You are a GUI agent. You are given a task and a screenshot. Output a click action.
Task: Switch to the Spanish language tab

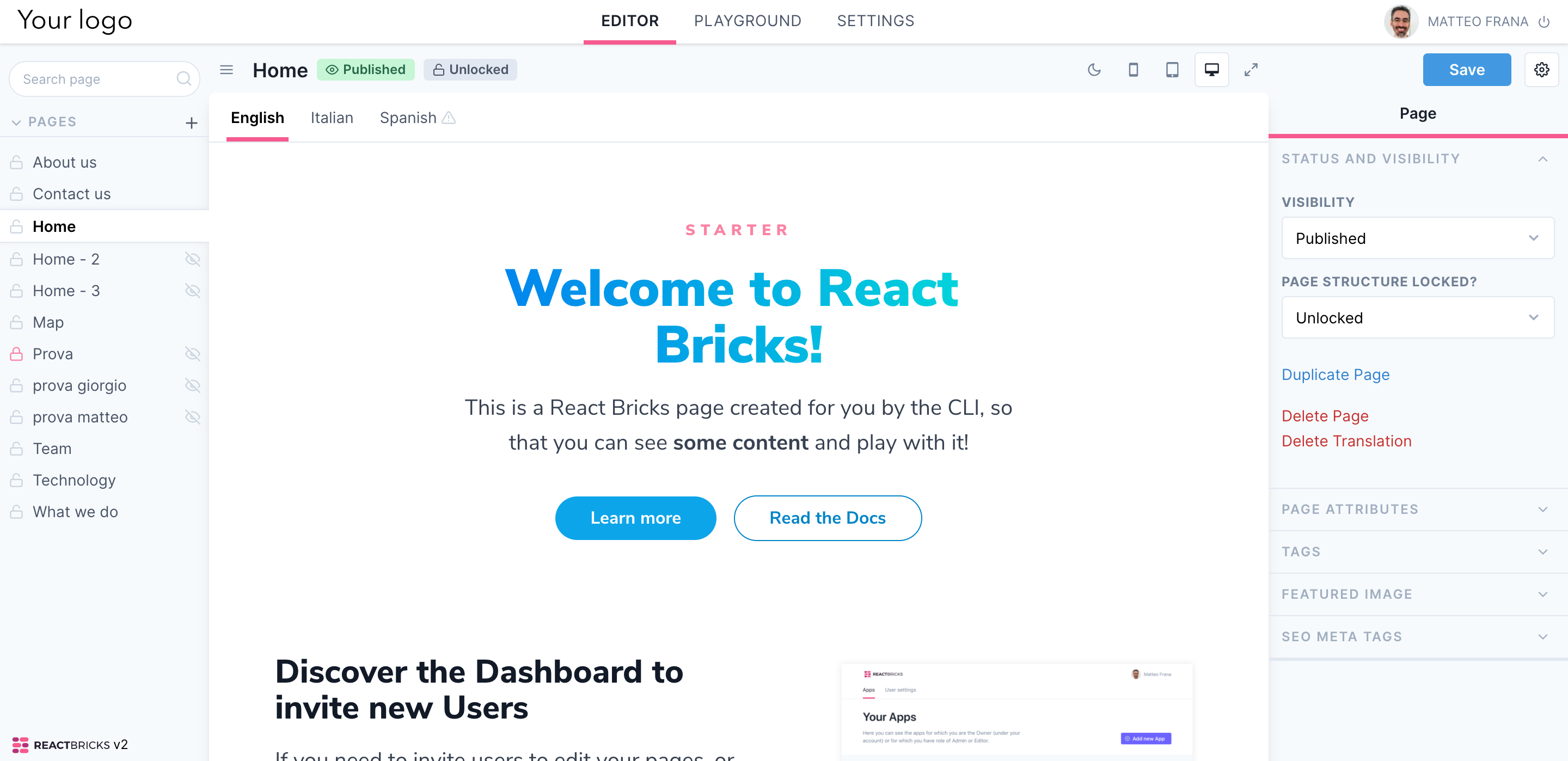408,118
